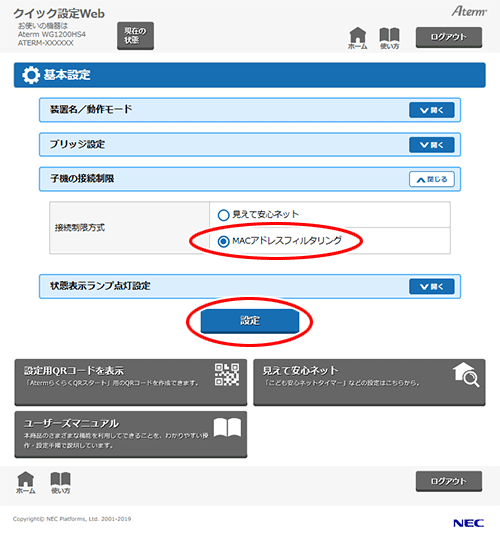Click the Aterm logo
This screenshot has width=500, height=536.
click(469, 11)
